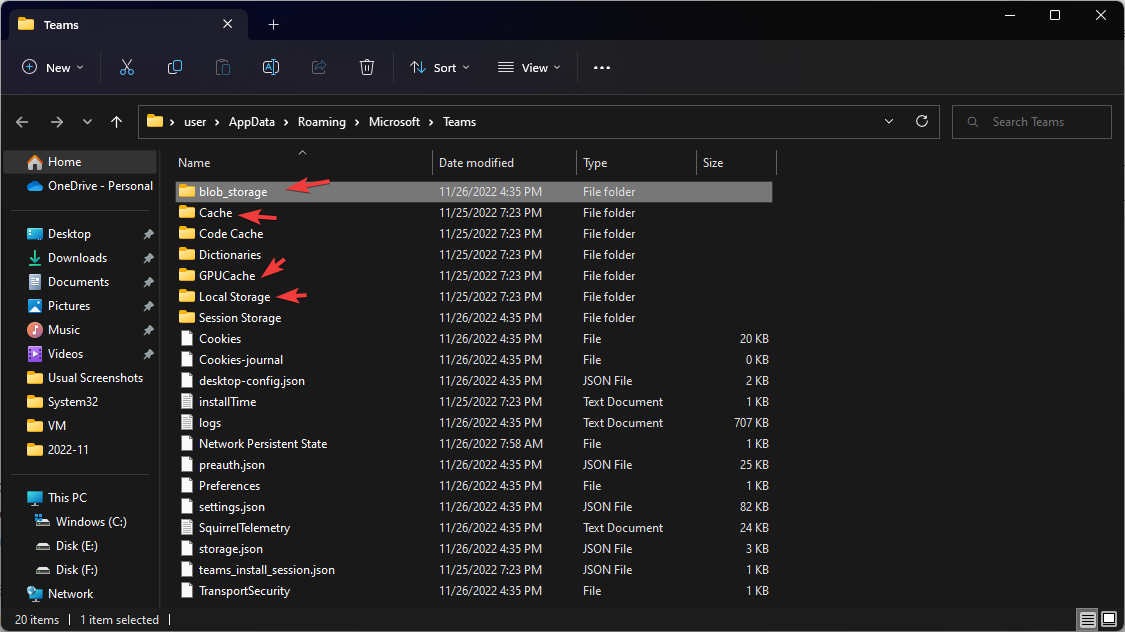The width and height of the screenshot is (1125, 632).
Task: Expand chevron after AppData in path
Action: (x=286, y=122)
